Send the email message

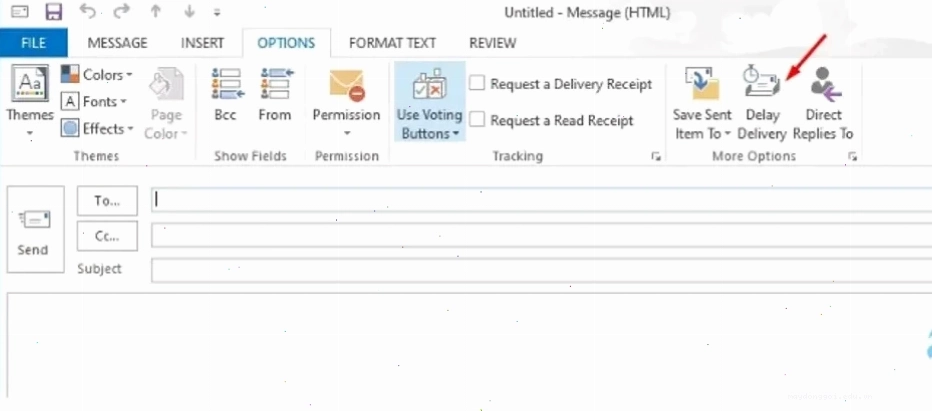[x=35, y=229]
